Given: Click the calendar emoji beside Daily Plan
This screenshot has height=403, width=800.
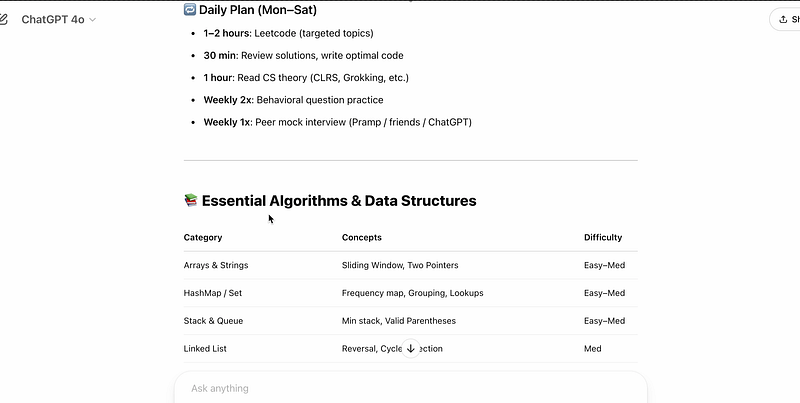Looking at the screenshot, I should coord(190,10).
